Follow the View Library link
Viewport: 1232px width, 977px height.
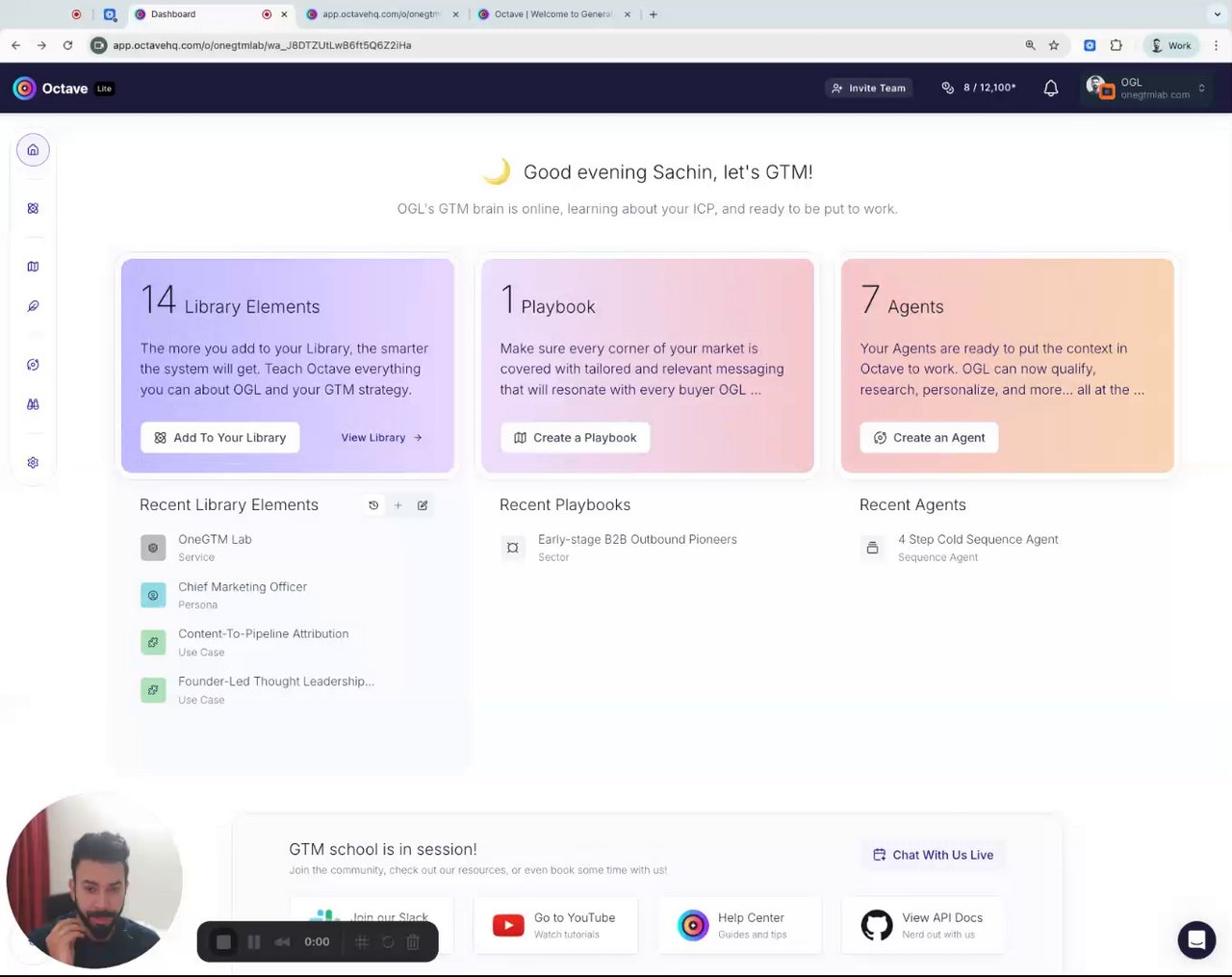(382, 438)
